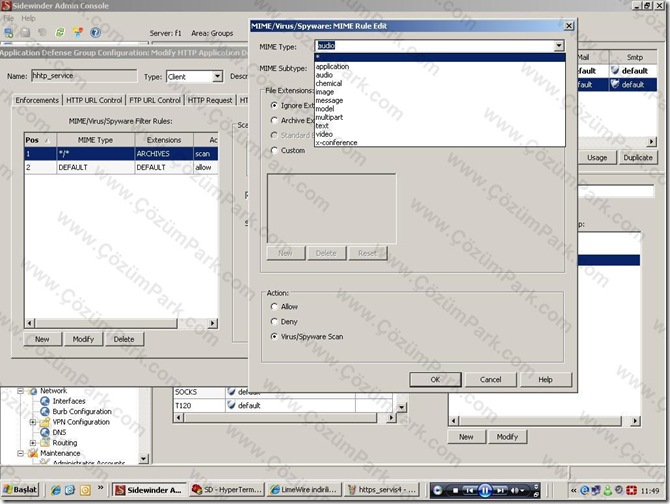Click the filter rules horizontal scrollbar
The height and width of the screenshot is (504, 670).
tap(121, 323)
